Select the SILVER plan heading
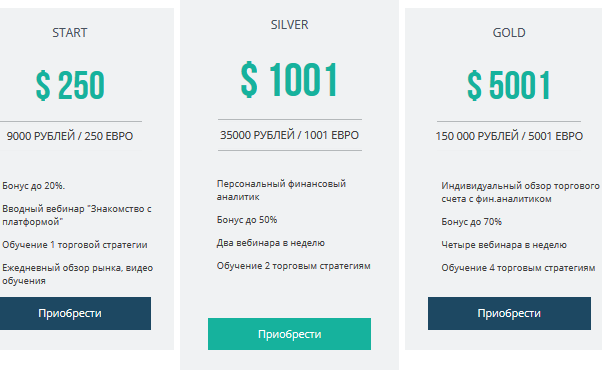 [289, 25]
